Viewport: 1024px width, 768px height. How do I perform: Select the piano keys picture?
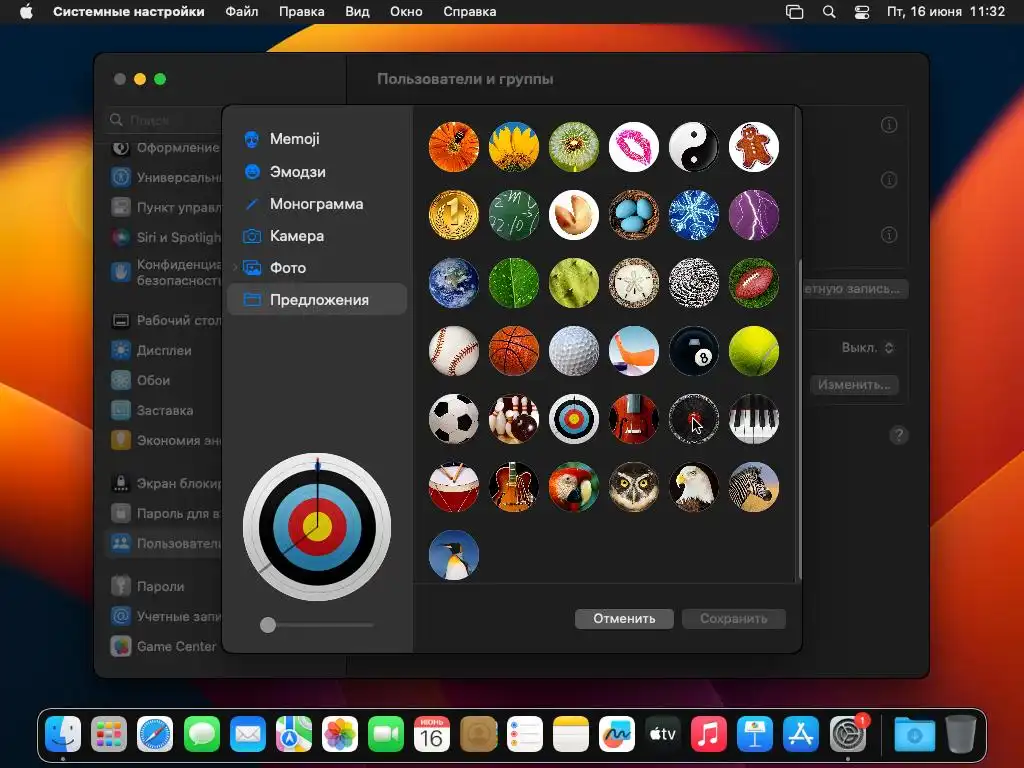(x=754, y=419)
